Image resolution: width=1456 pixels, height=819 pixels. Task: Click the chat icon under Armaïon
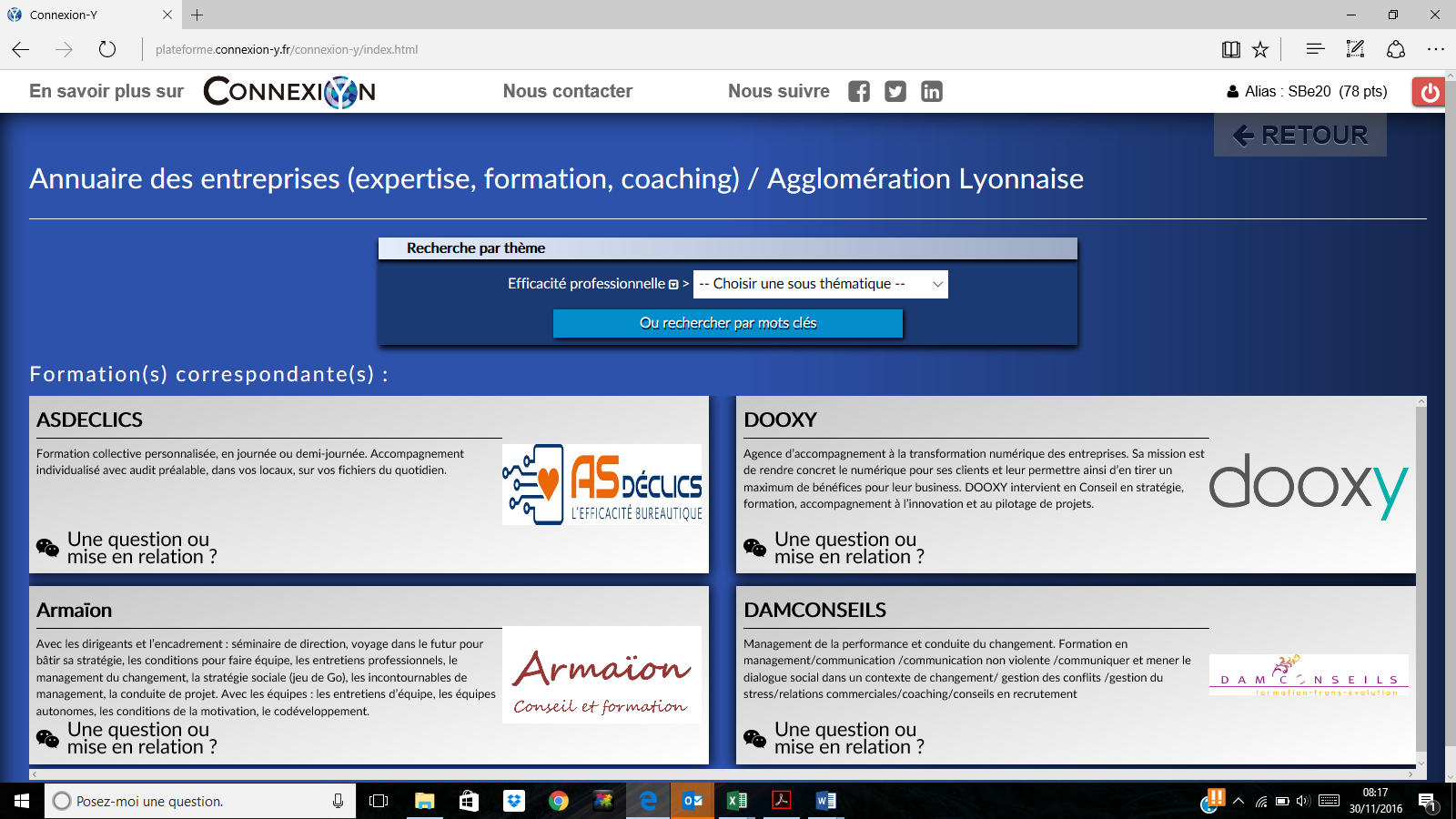(x=47, y=738)
